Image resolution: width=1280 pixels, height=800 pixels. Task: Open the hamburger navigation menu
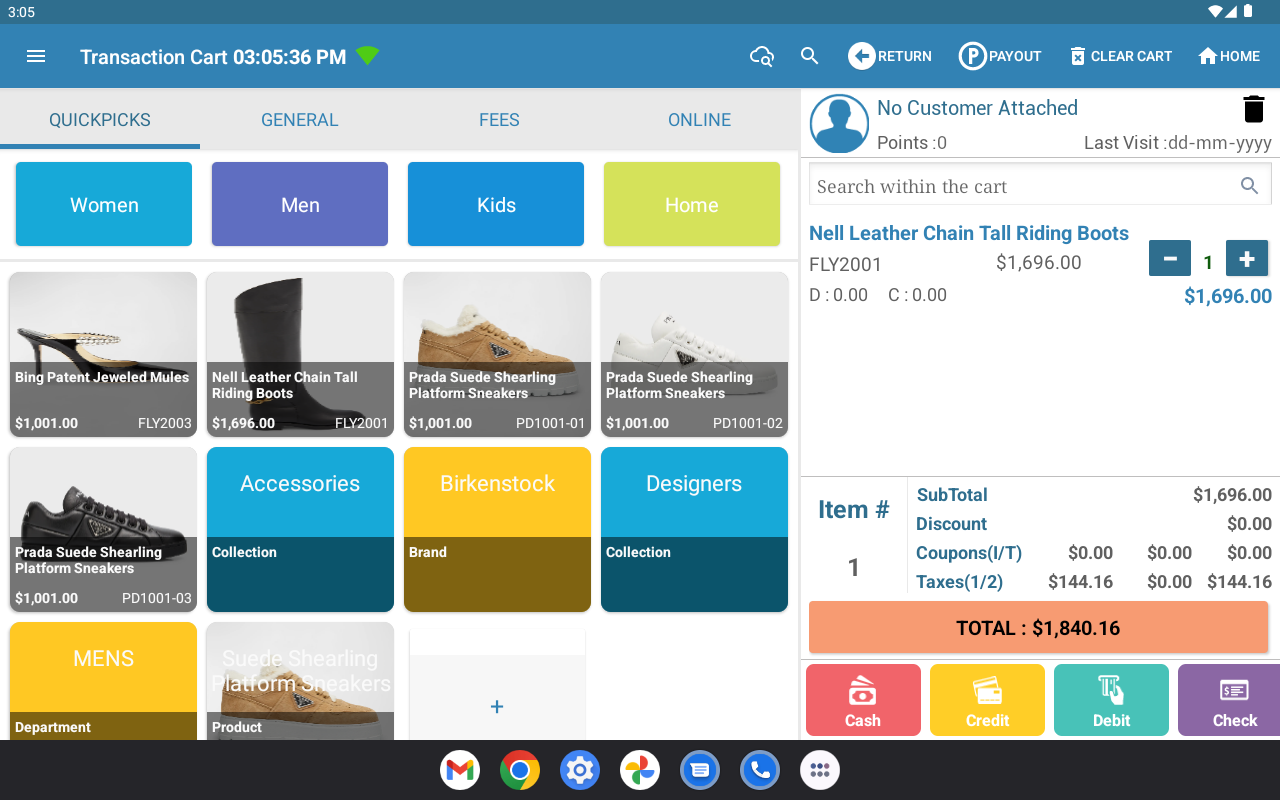(x=36, y=56)
